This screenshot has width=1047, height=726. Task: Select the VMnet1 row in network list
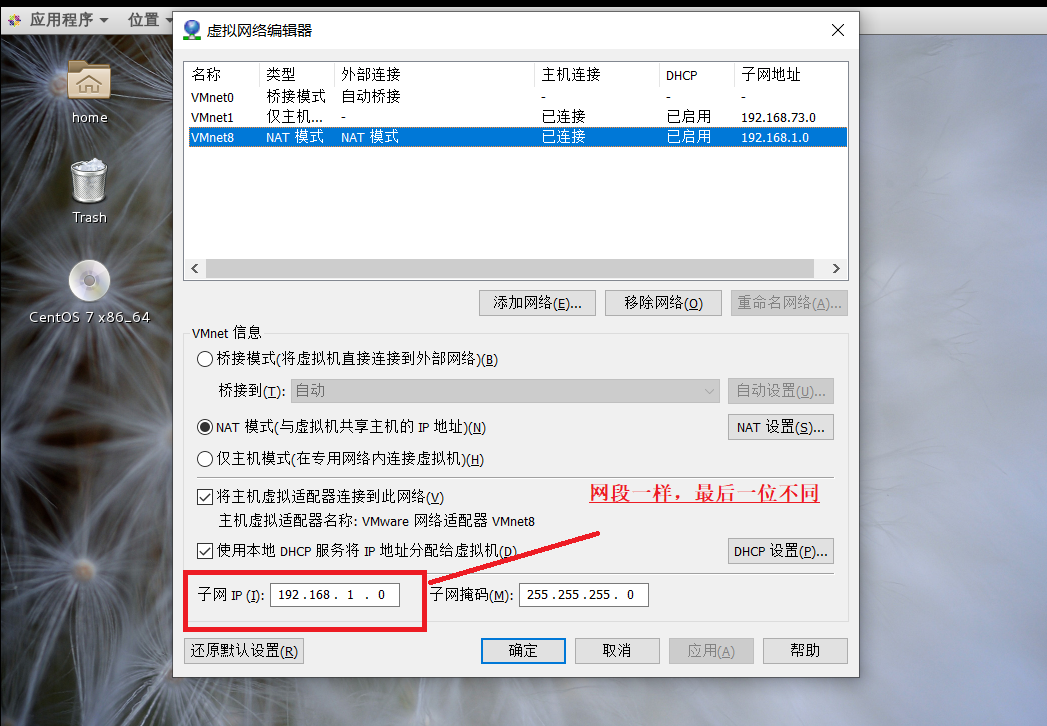[518, 117]
